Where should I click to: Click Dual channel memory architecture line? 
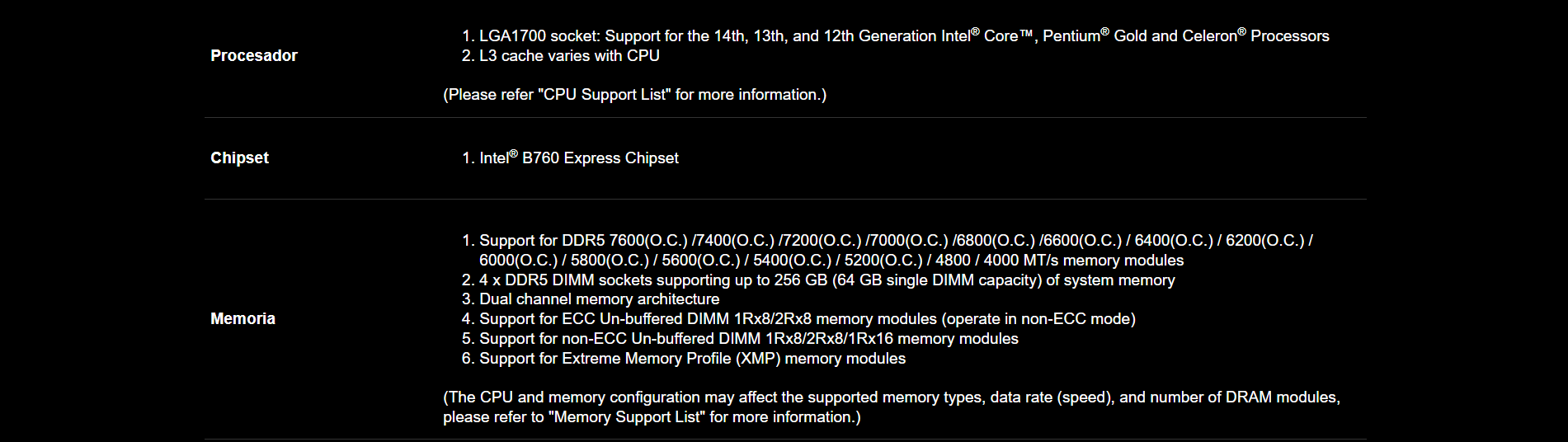tap(600, 299)
